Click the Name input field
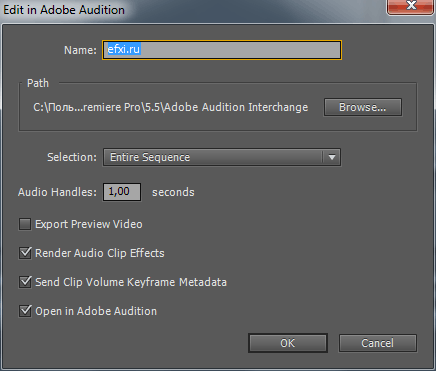The height and width of the screenshot is (371, 436). click(222, 50)
